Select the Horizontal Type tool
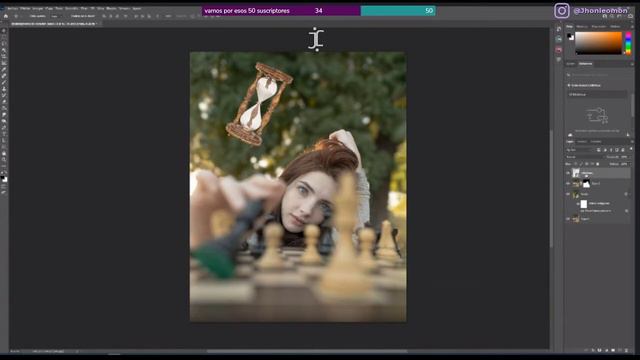640x360 pixels. 4,134
